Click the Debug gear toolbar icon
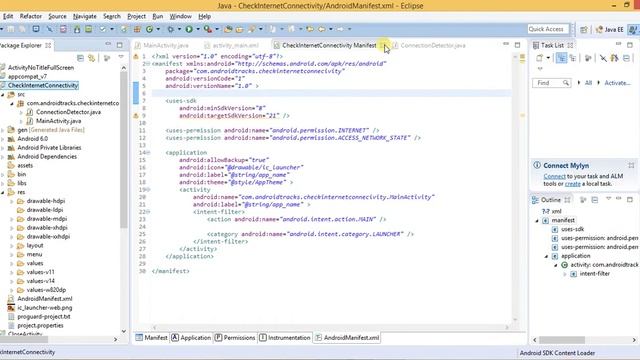The height and width of the screenshot is (360, 640). 170,29
